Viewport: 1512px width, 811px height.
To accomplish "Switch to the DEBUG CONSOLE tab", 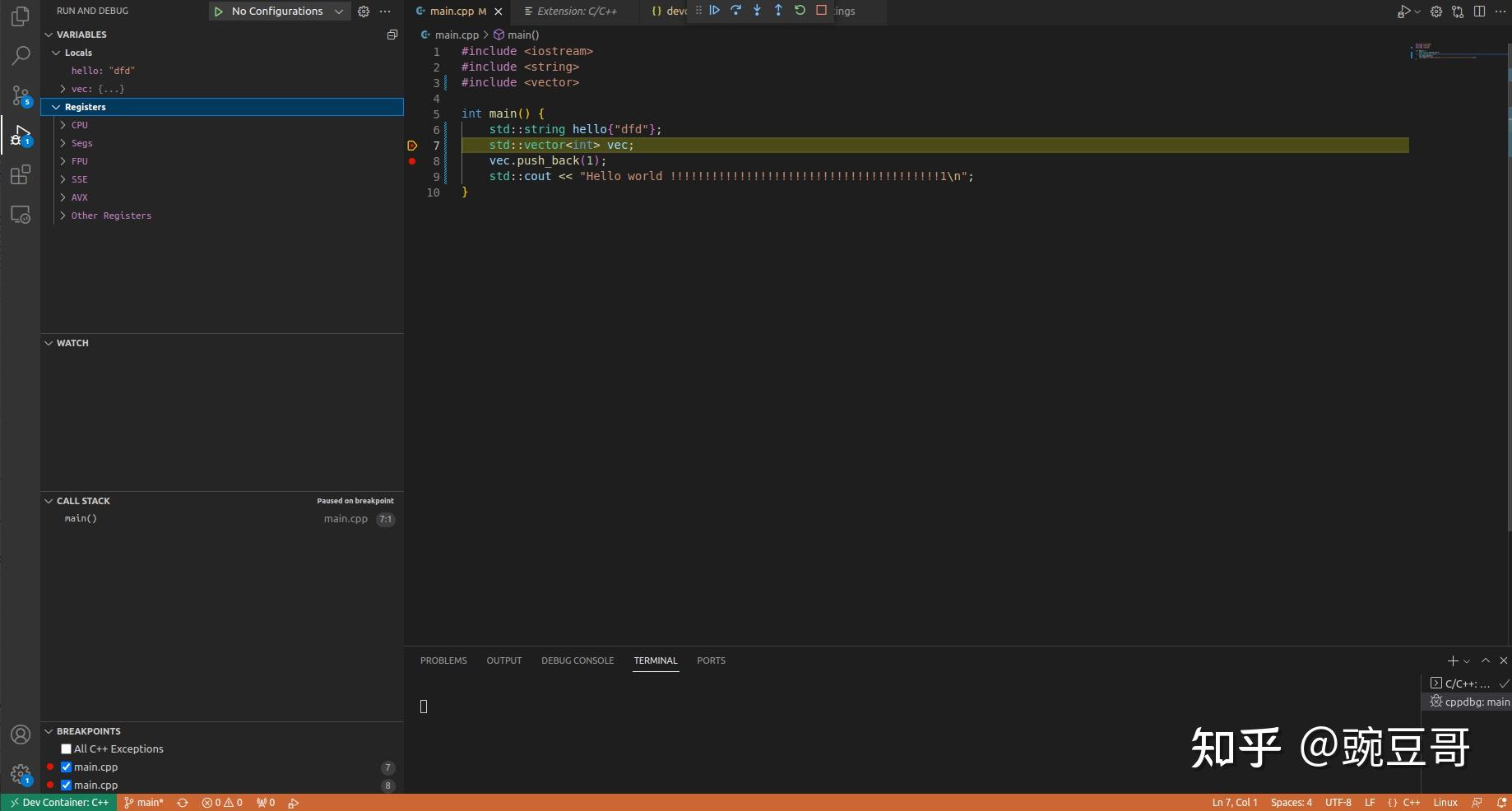I will [577, 660].
